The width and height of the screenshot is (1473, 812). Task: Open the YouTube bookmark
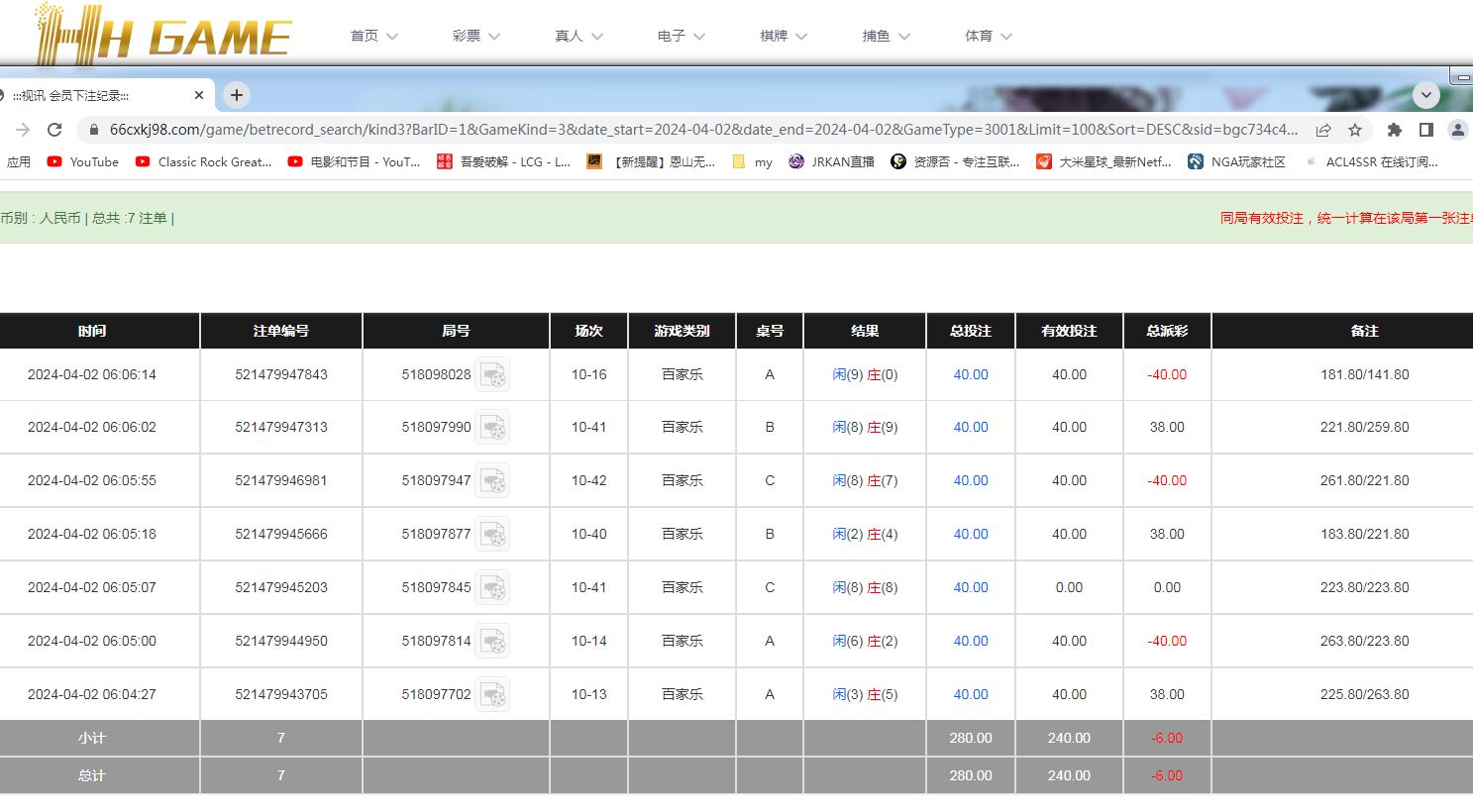coord(83,161)
